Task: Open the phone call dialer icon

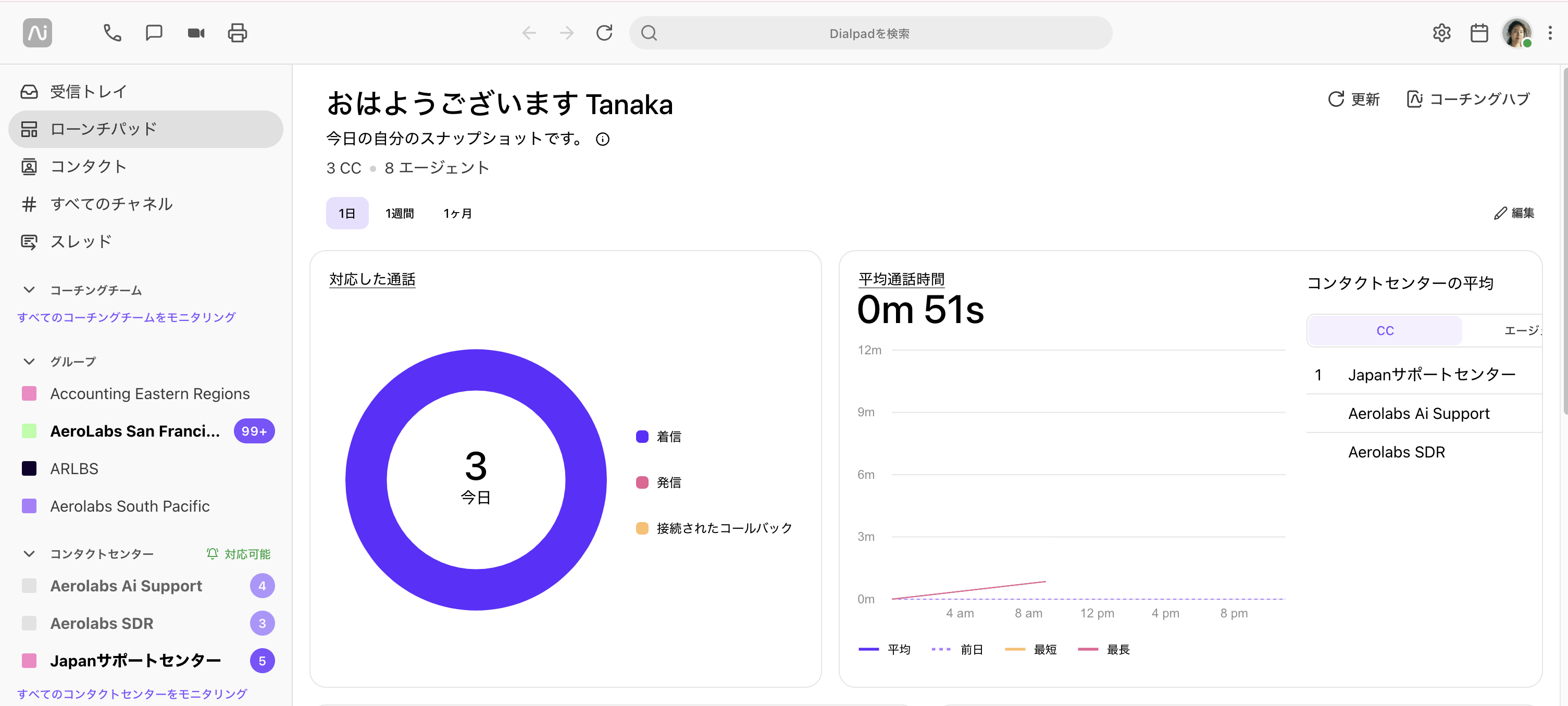Action: (112, 33)
